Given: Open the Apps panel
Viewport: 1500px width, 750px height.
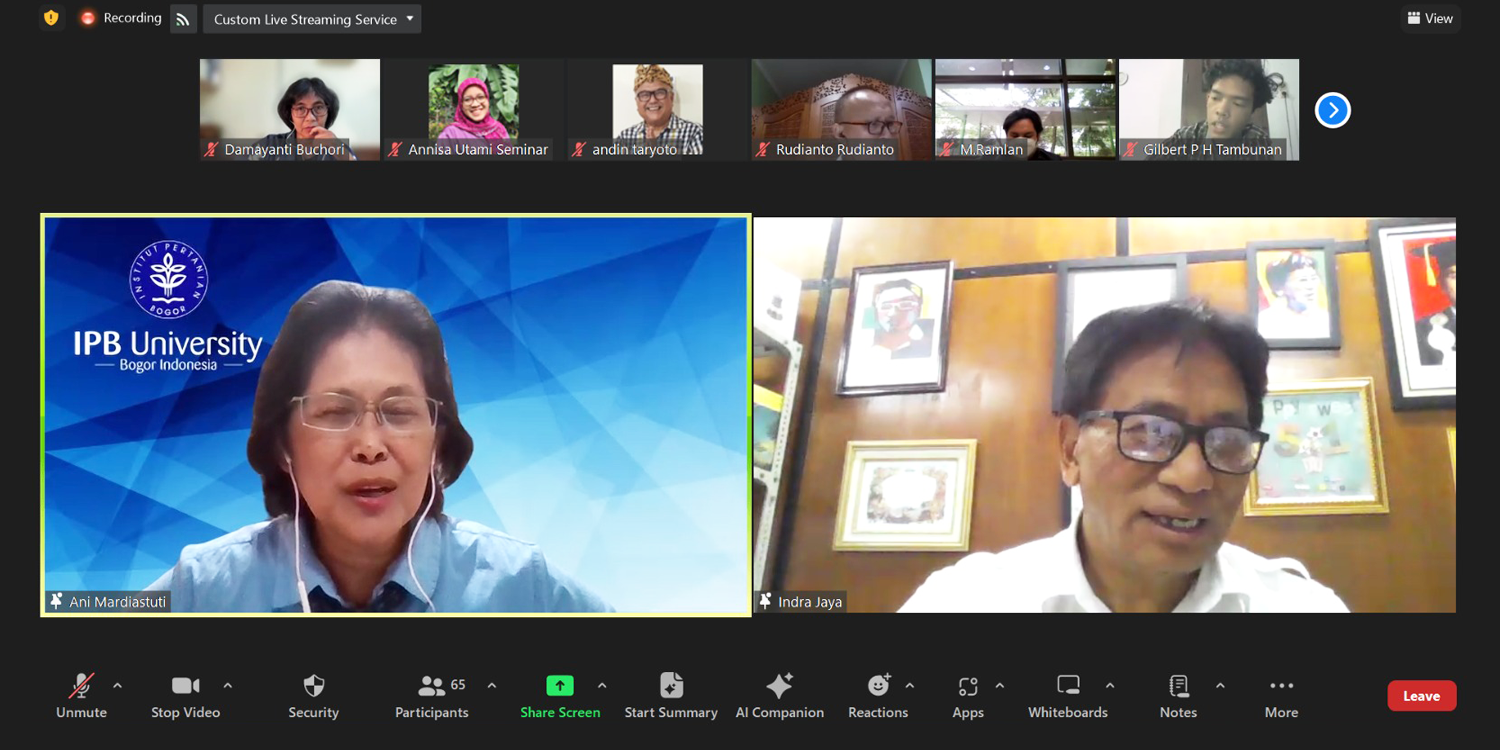Looking at the screenshot, I should [967, 696].
